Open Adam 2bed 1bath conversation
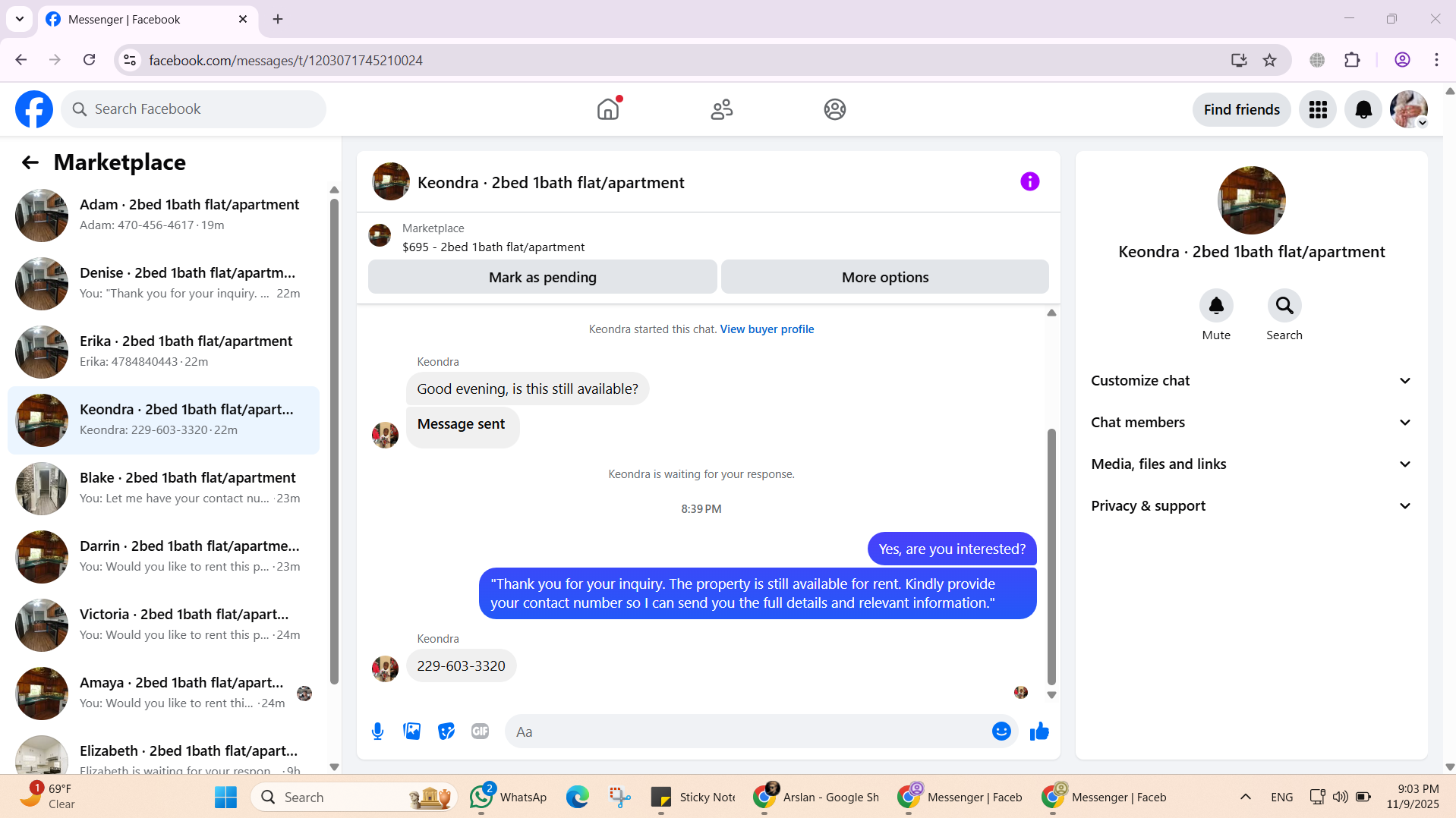This screenshot has width=1456, height=818. click(163, 216)
